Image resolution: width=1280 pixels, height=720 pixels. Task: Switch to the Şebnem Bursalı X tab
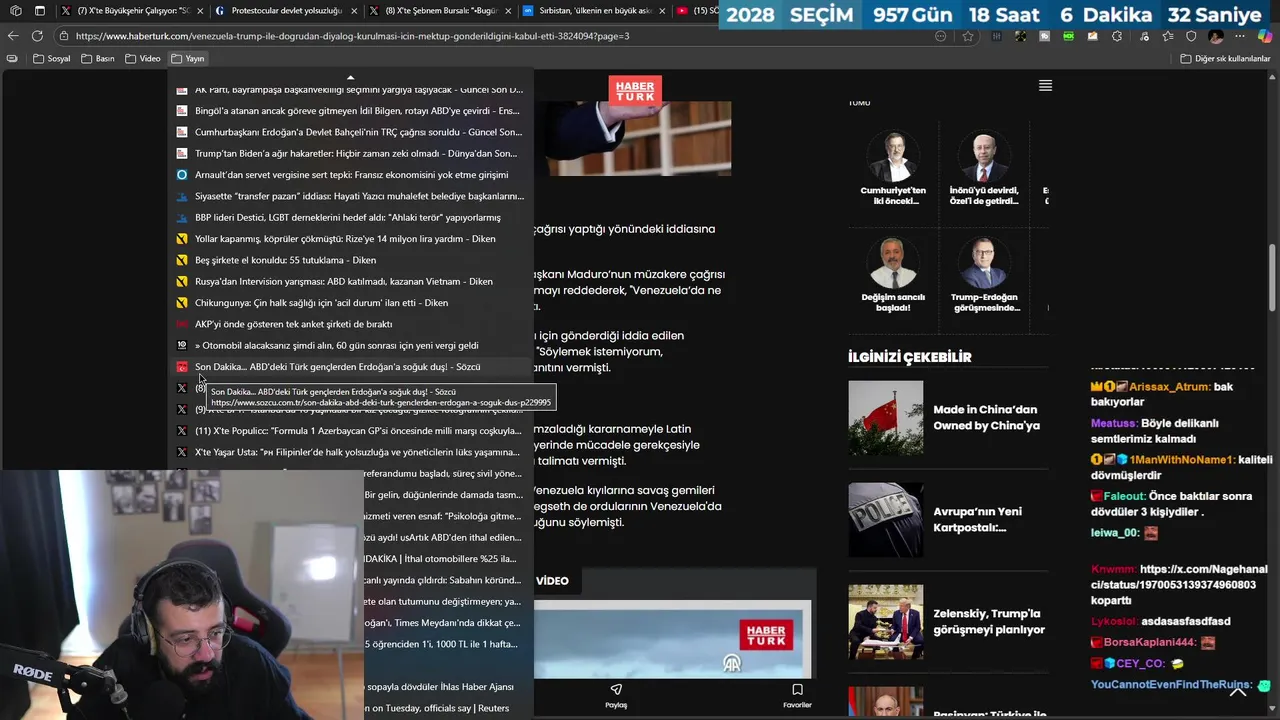click(440, 11)
